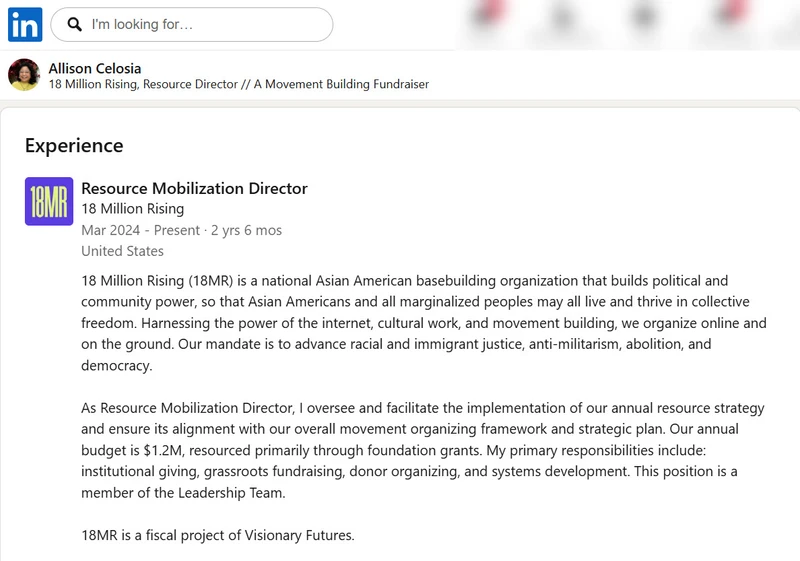
Task: Select the second gray blurred navigation icon
Action: 644,17
